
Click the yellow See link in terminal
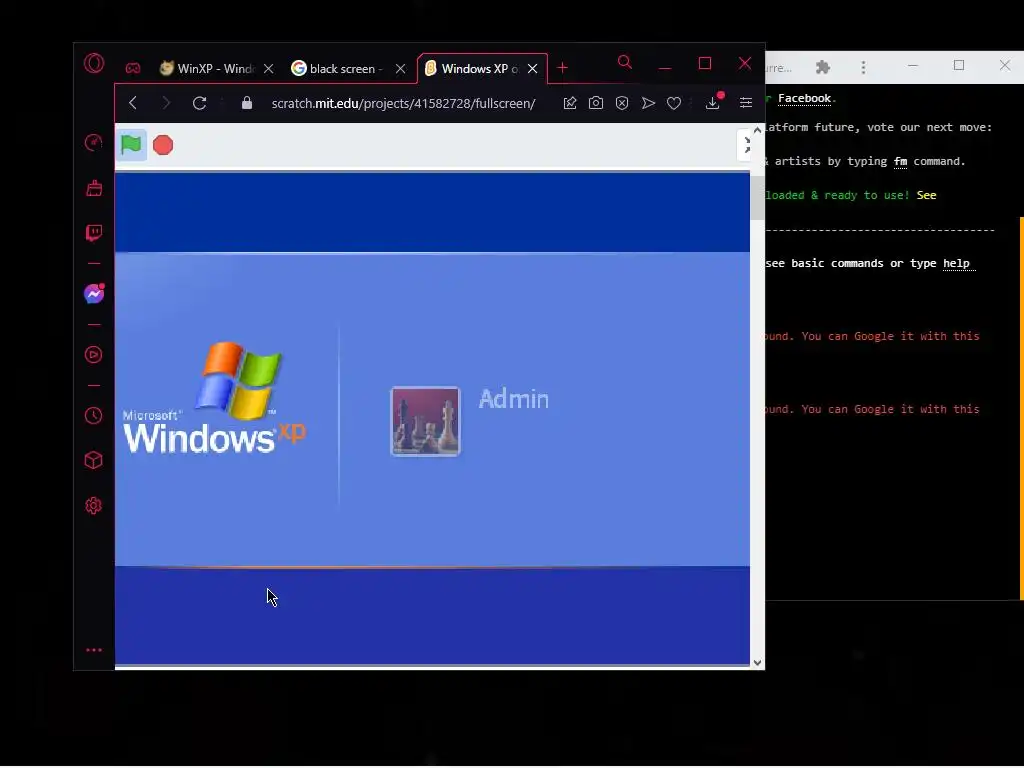926,195
